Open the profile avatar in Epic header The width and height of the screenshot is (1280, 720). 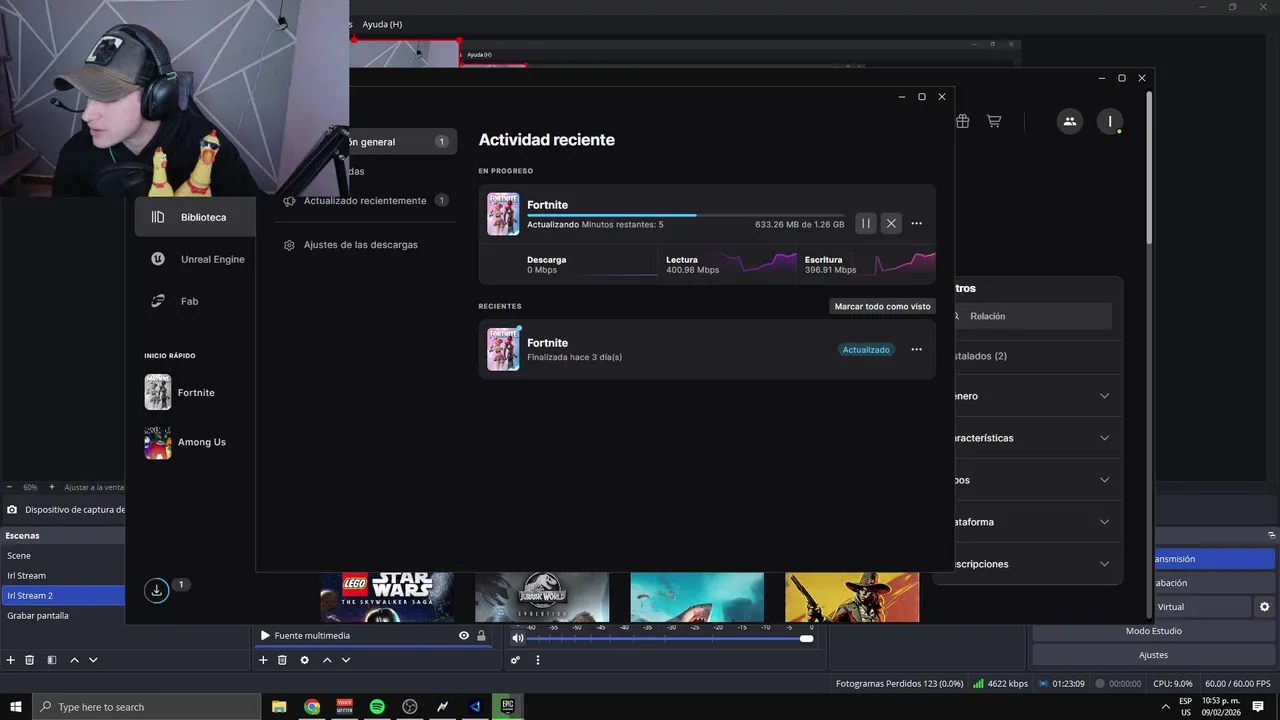[x=1109, y=121]
